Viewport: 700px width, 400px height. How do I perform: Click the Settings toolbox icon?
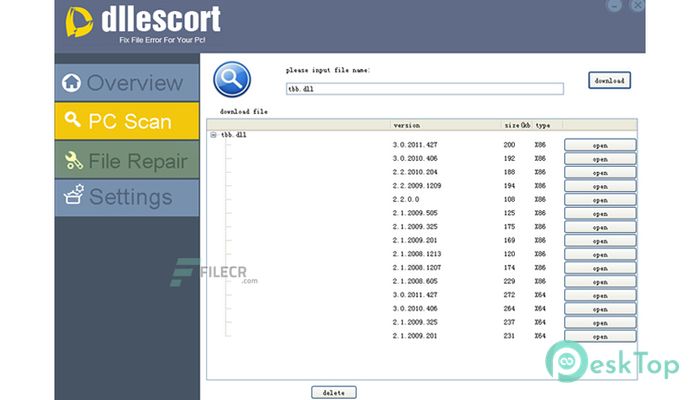74,195
